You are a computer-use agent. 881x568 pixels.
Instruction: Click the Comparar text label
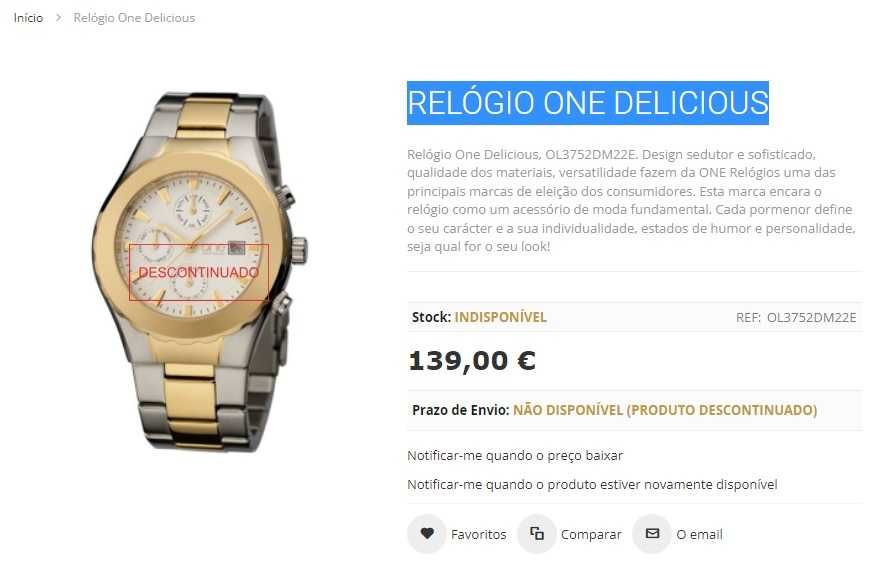[591, 534]
